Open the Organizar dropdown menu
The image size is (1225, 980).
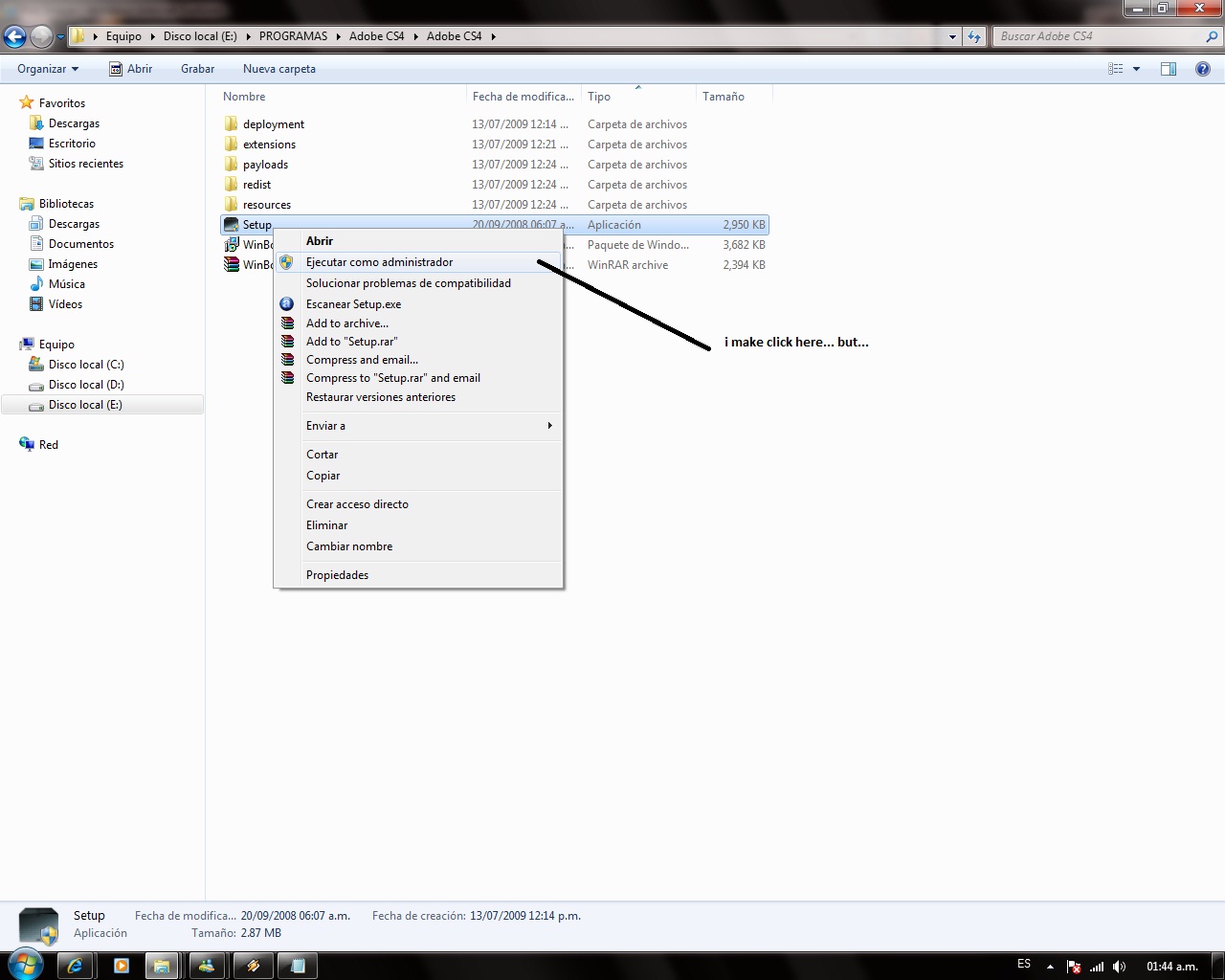tap(48, 69)
